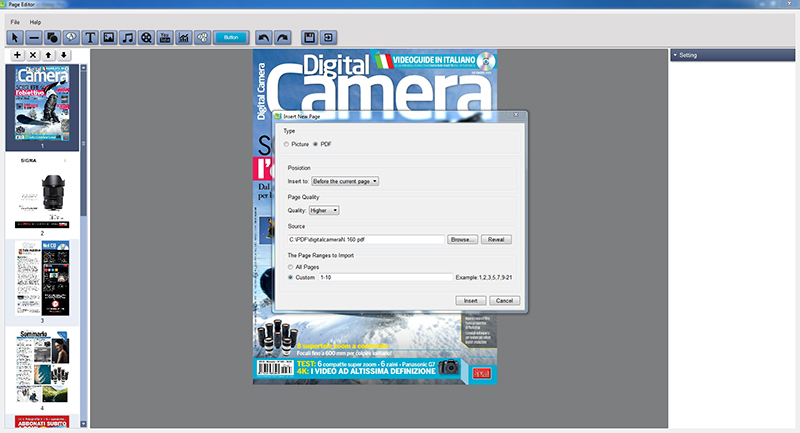800x433 pixels.
Task: Open the Insert to position dropdown
Action: pos(345,181)
